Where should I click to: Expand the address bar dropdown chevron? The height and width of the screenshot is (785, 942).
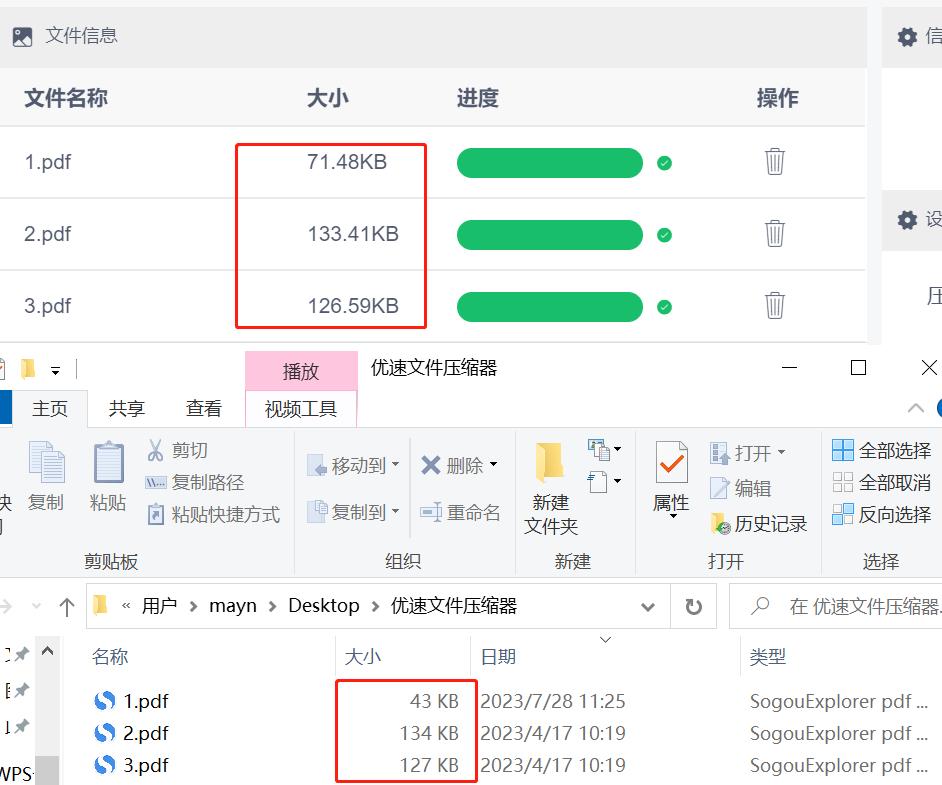pyautogui.click(x=647, y=605)
